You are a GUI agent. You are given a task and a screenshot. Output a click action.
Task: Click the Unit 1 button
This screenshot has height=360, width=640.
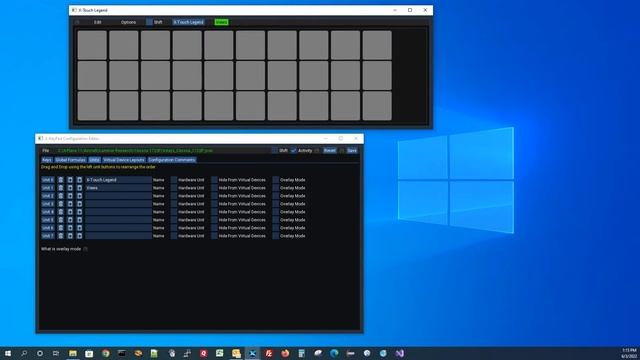48,188
